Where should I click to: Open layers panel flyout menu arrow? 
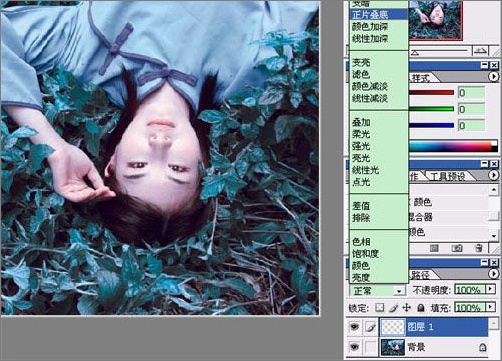click(494, 274)
